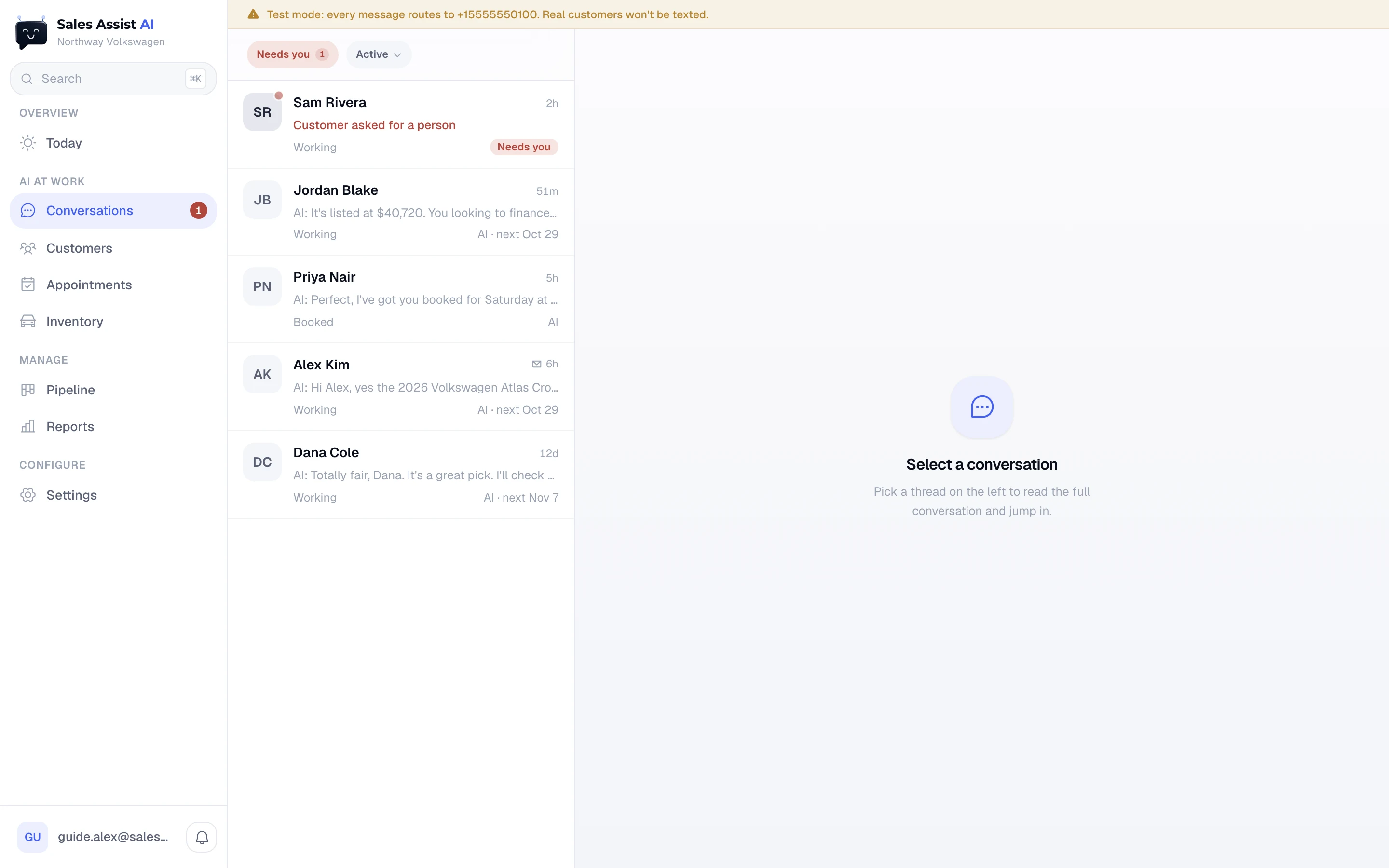This screenshot has width=1389, height=868.
Task: Click the Sales Assist AI robot logo
Action: tap(31, 33)
